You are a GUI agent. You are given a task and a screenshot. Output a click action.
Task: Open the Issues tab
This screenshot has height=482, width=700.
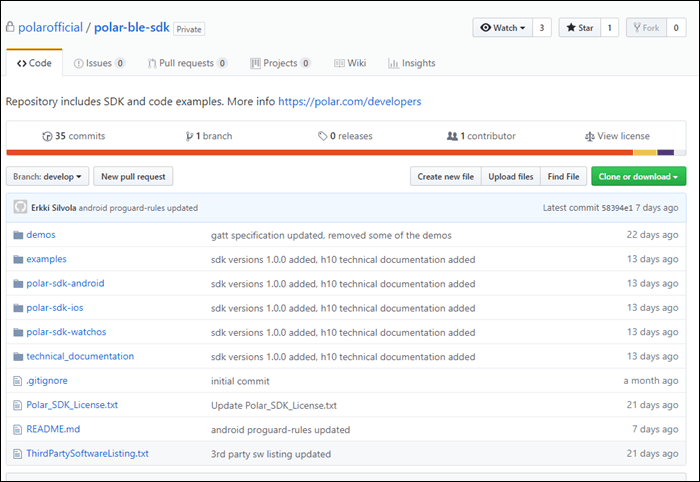99,63
